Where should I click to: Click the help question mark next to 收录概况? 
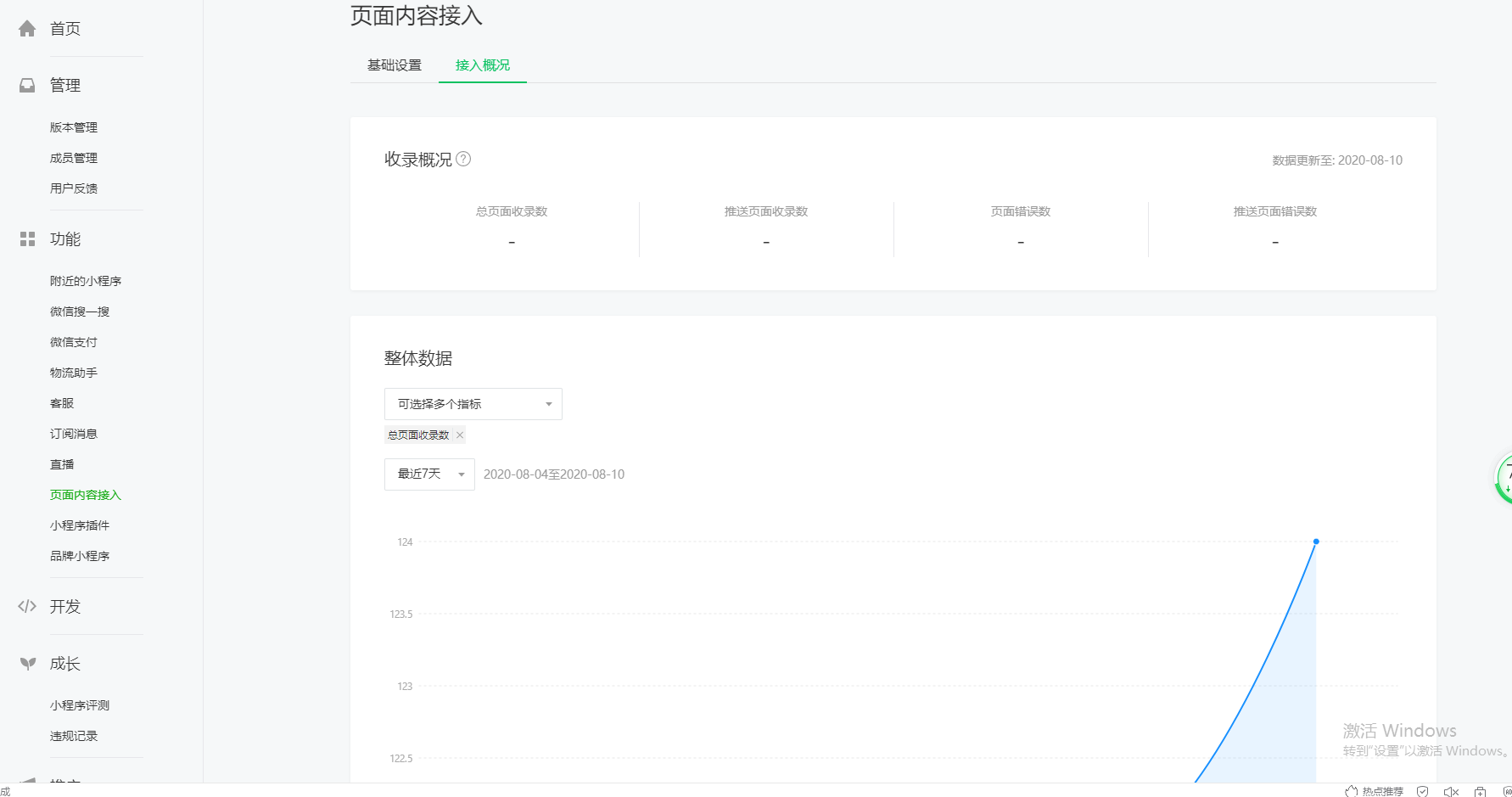tap(463, 159)
